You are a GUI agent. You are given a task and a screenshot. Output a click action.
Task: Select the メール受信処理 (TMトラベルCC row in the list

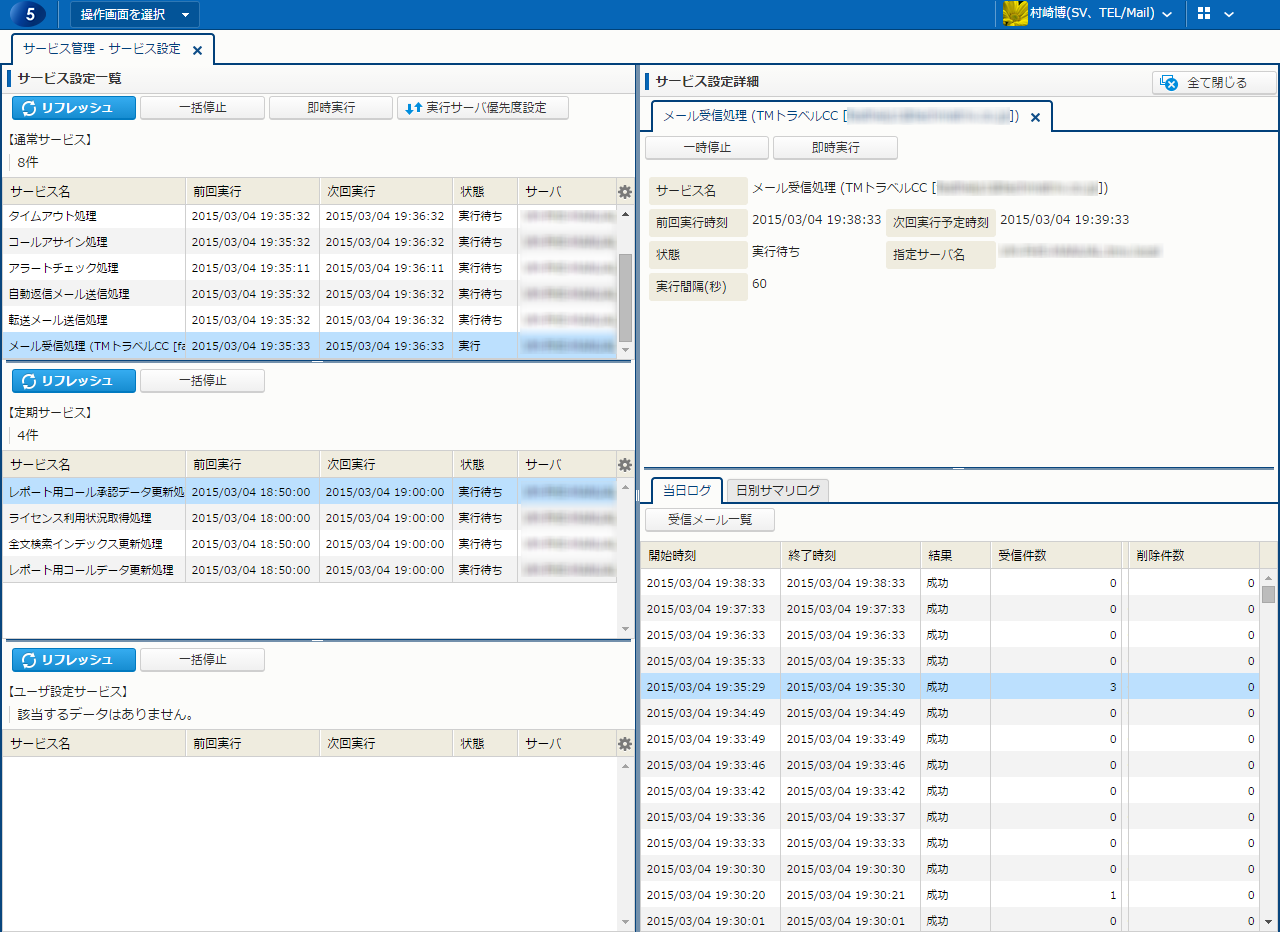click(x=310, y=346)
